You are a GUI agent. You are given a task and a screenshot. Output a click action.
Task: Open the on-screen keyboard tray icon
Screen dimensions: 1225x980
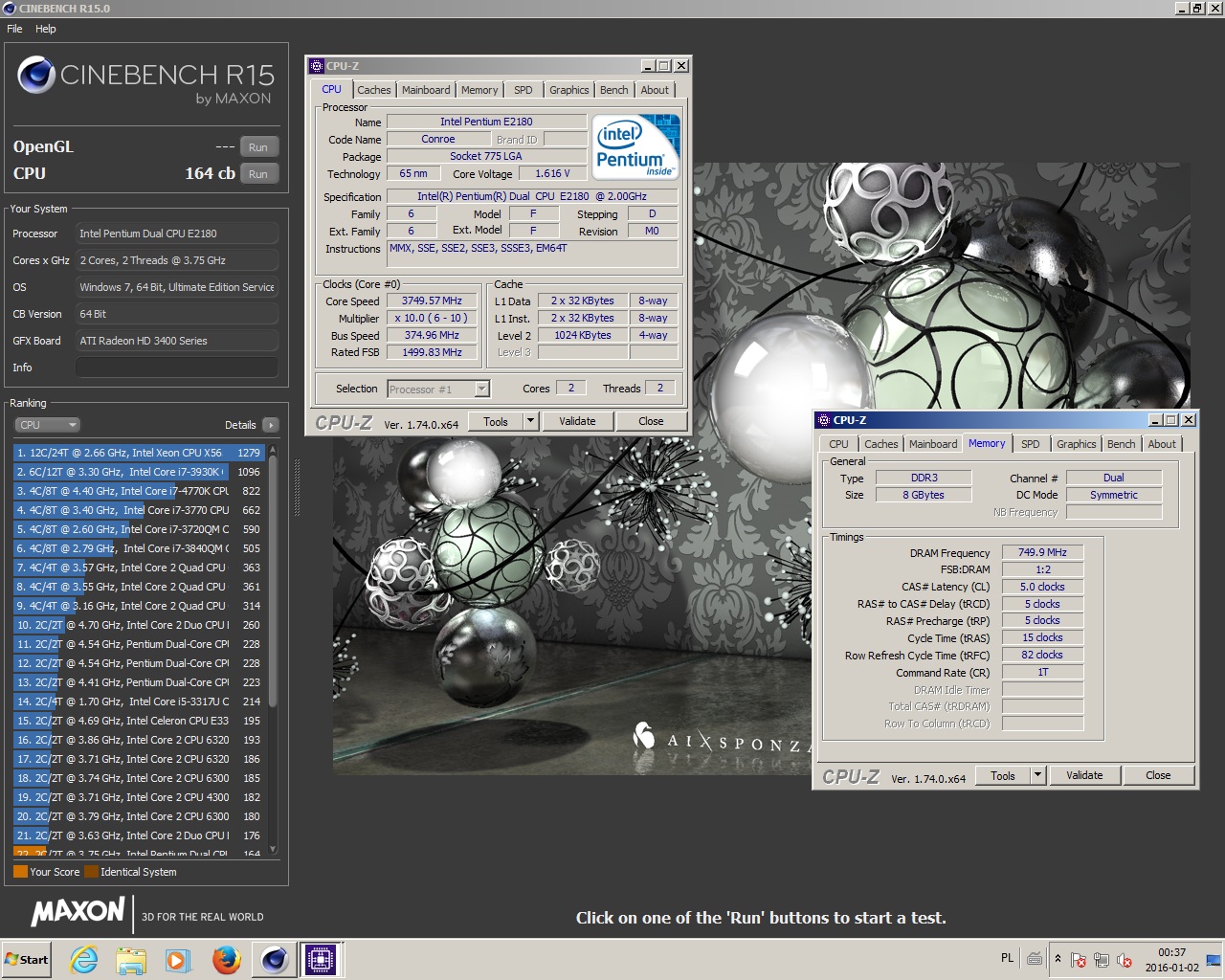click(x=1035, y=958)
